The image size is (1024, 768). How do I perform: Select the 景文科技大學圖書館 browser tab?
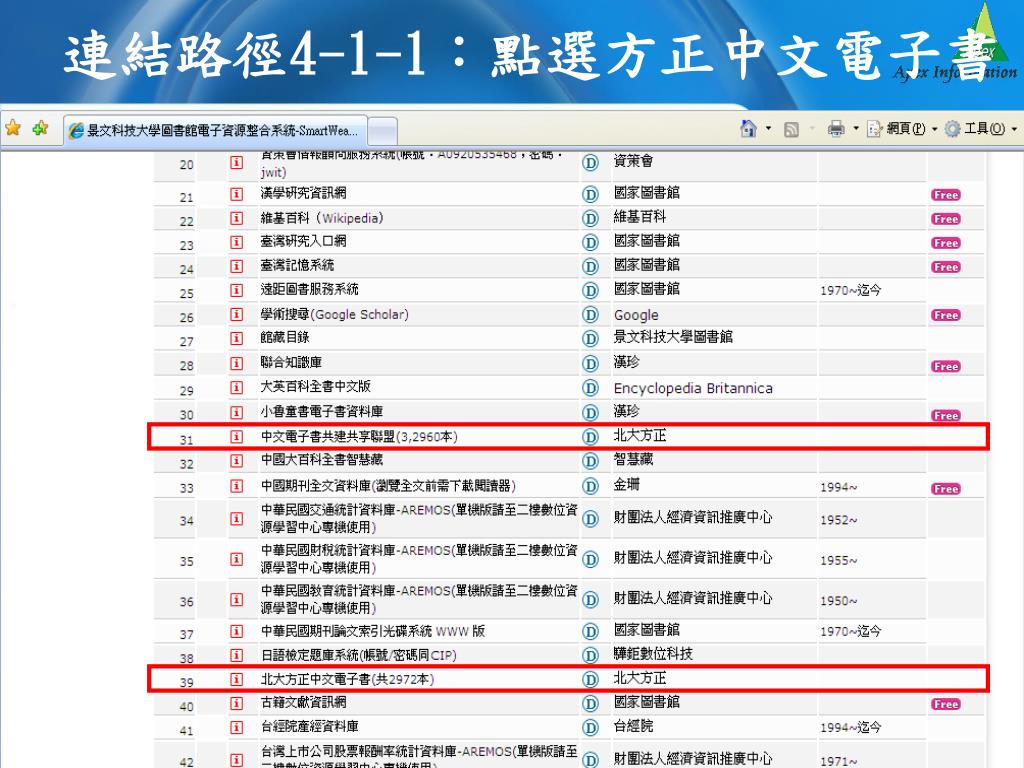[216, 131]
